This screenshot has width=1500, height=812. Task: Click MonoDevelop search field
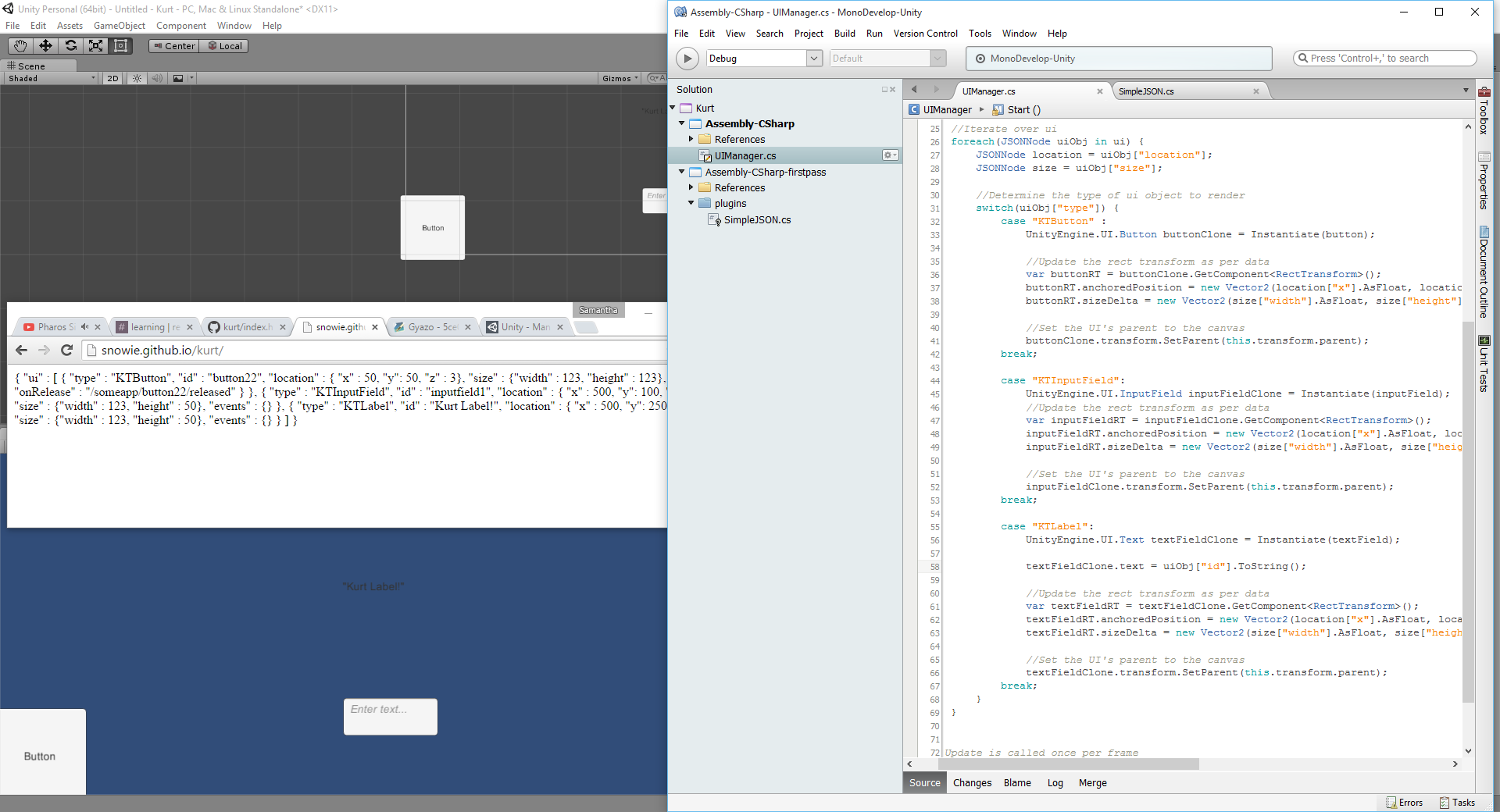(x=1385, y=59)
